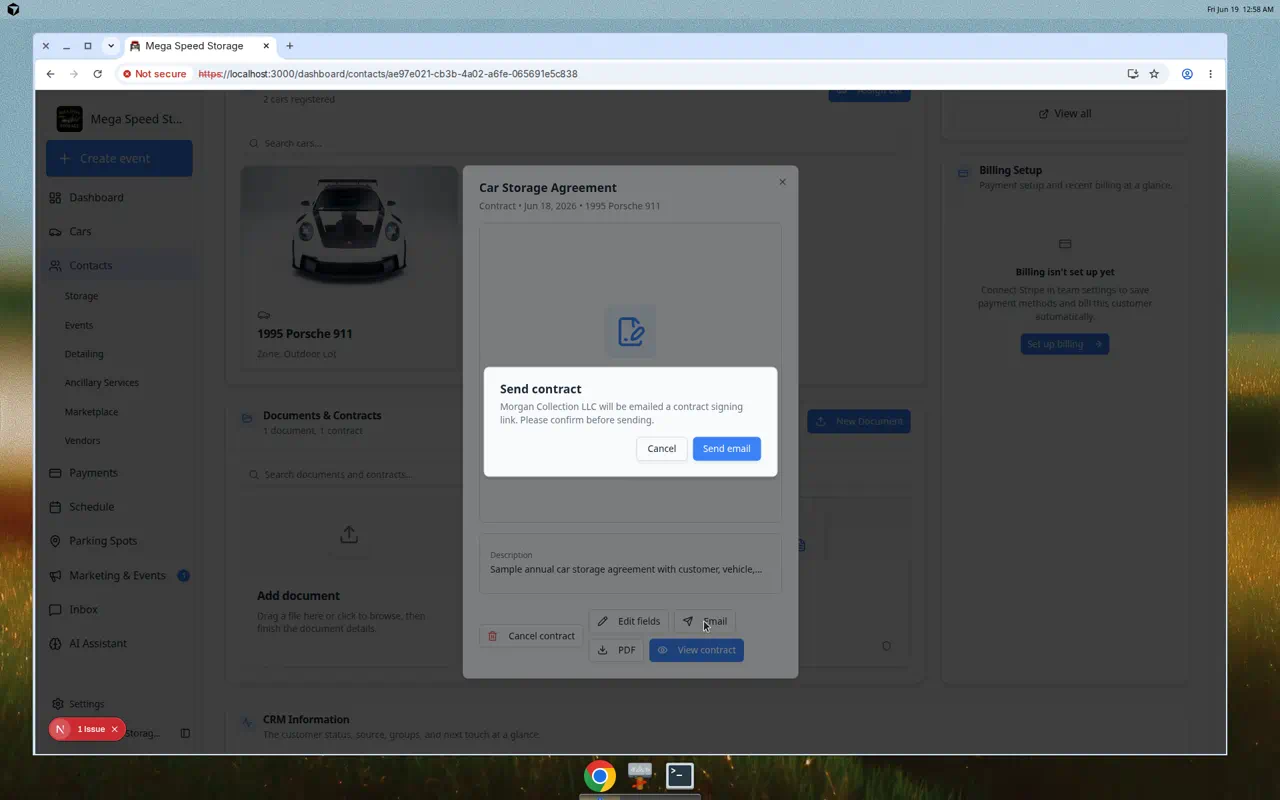Viewport: 1280px width, 800px height.
Task: Open Ancillary Services in the sidebar
Action: pyautogui.click(x=101, y=383)
